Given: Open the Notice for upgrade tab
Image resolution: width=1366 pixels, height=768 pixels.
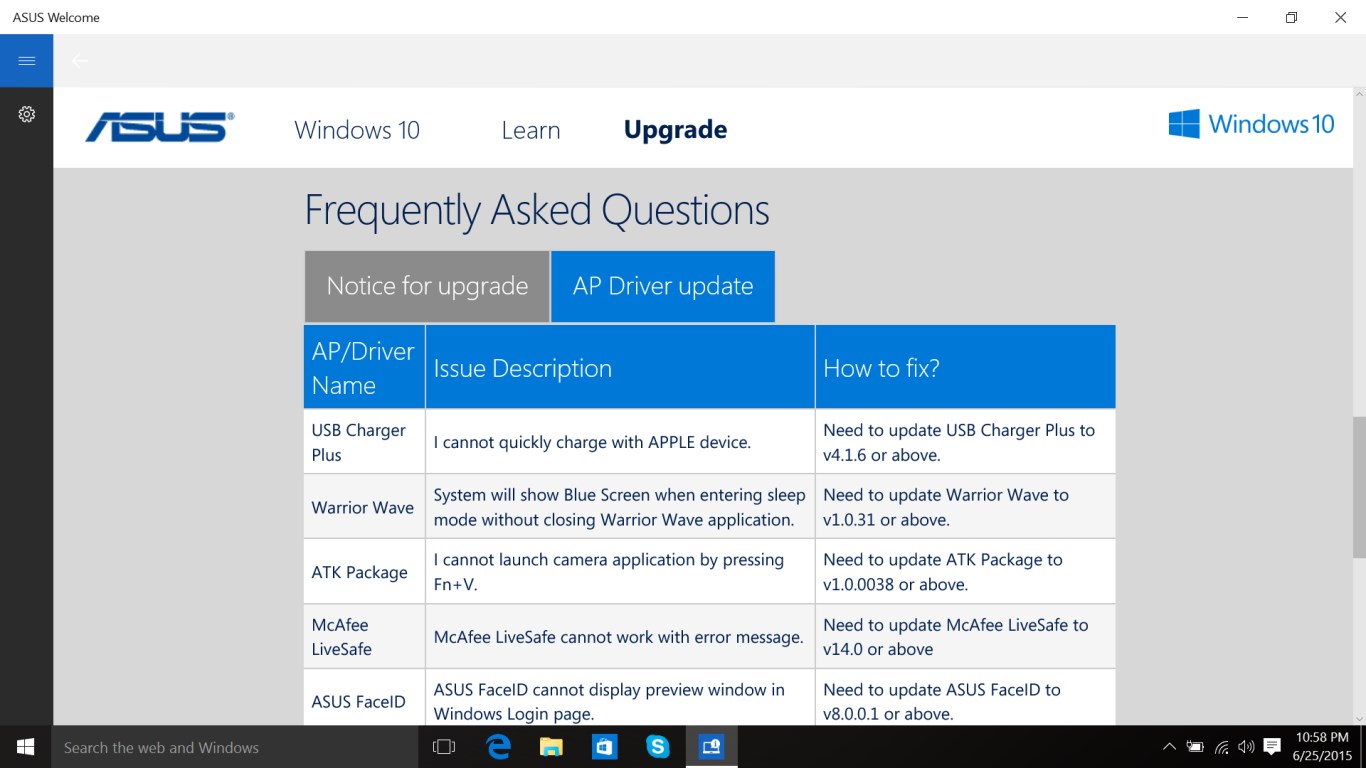Looking at the screenshot, I should pos(427,286).
